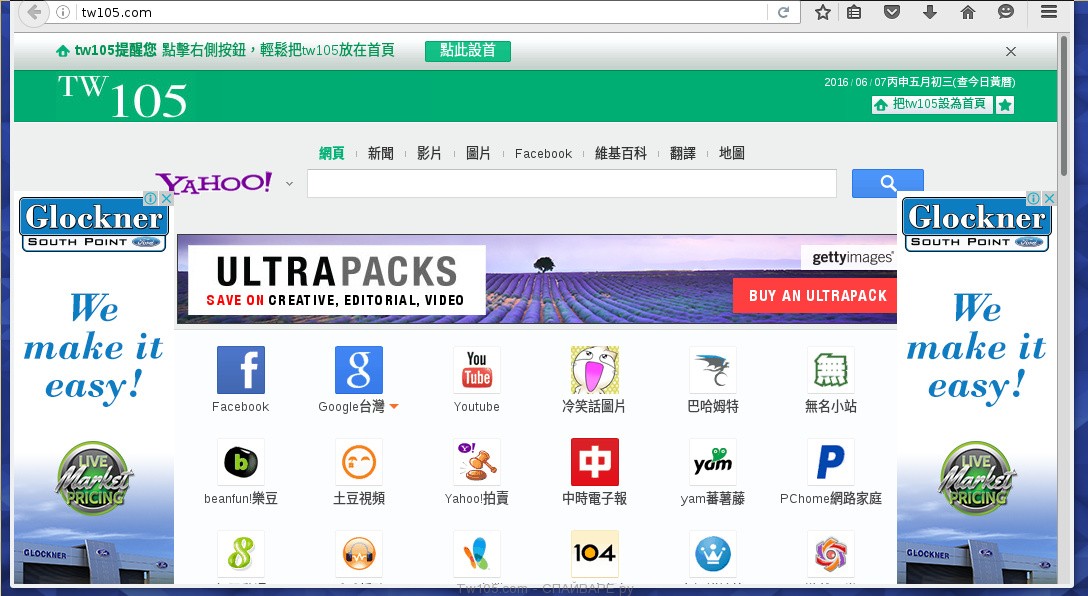Viewport: 1088px width, 596px height.
Task: Open the Ultrapacks gettyimages banner ad
Action: [x=536, y=279]
